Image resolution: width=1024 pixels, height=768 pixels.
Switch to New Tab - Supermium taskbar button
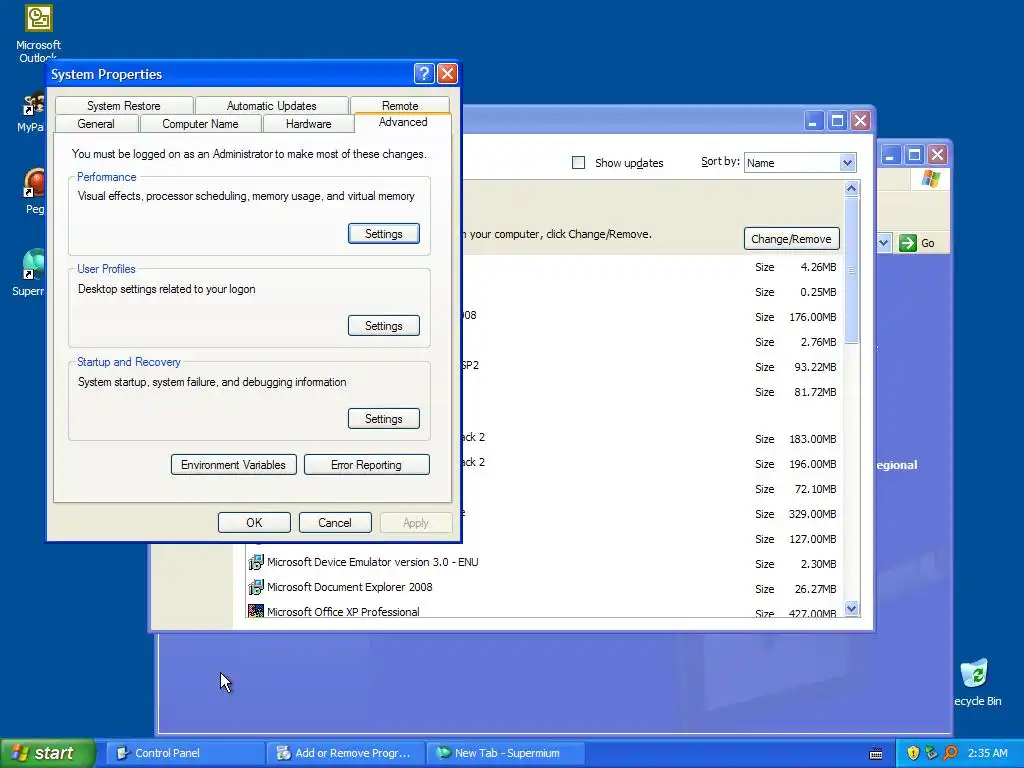tap(506, 753)
